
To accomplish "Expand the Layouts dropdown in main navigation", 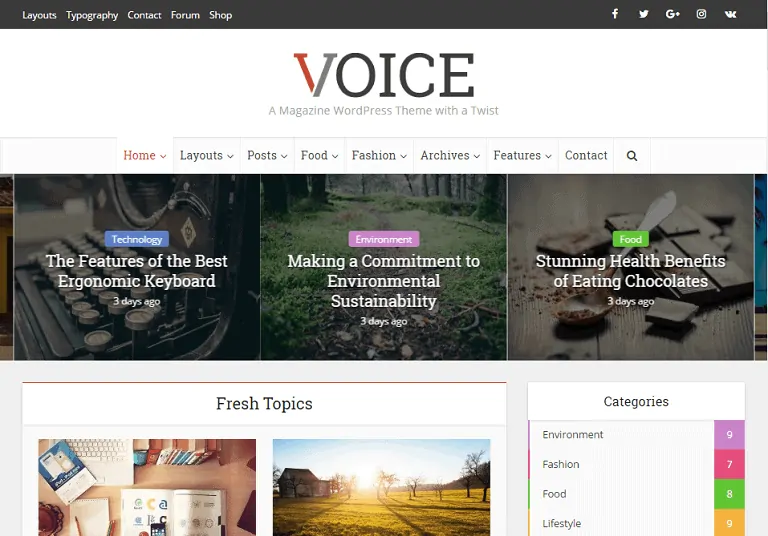I will click(206, 155).
